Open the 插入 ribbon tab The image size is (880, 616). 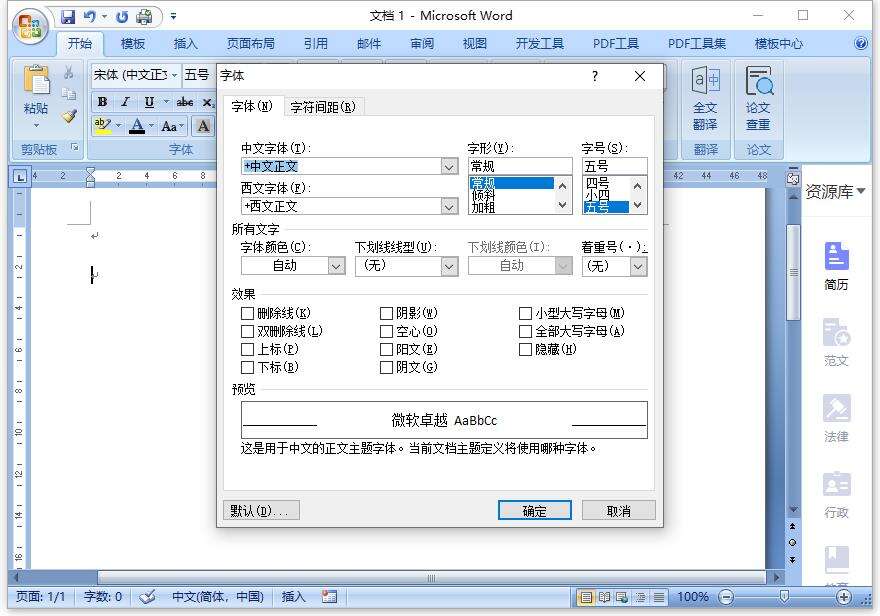tap(185, 44)
